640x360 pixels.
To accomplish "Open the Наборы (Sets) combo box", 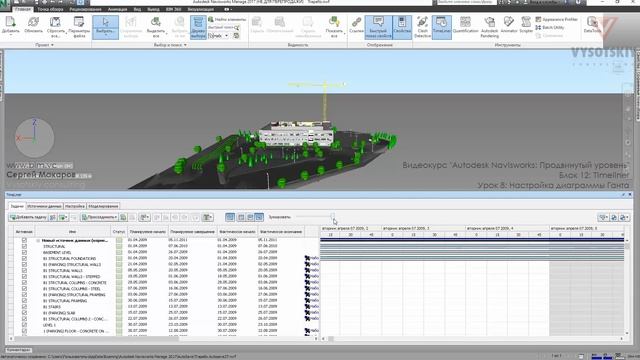I will (x=219, y=36).
